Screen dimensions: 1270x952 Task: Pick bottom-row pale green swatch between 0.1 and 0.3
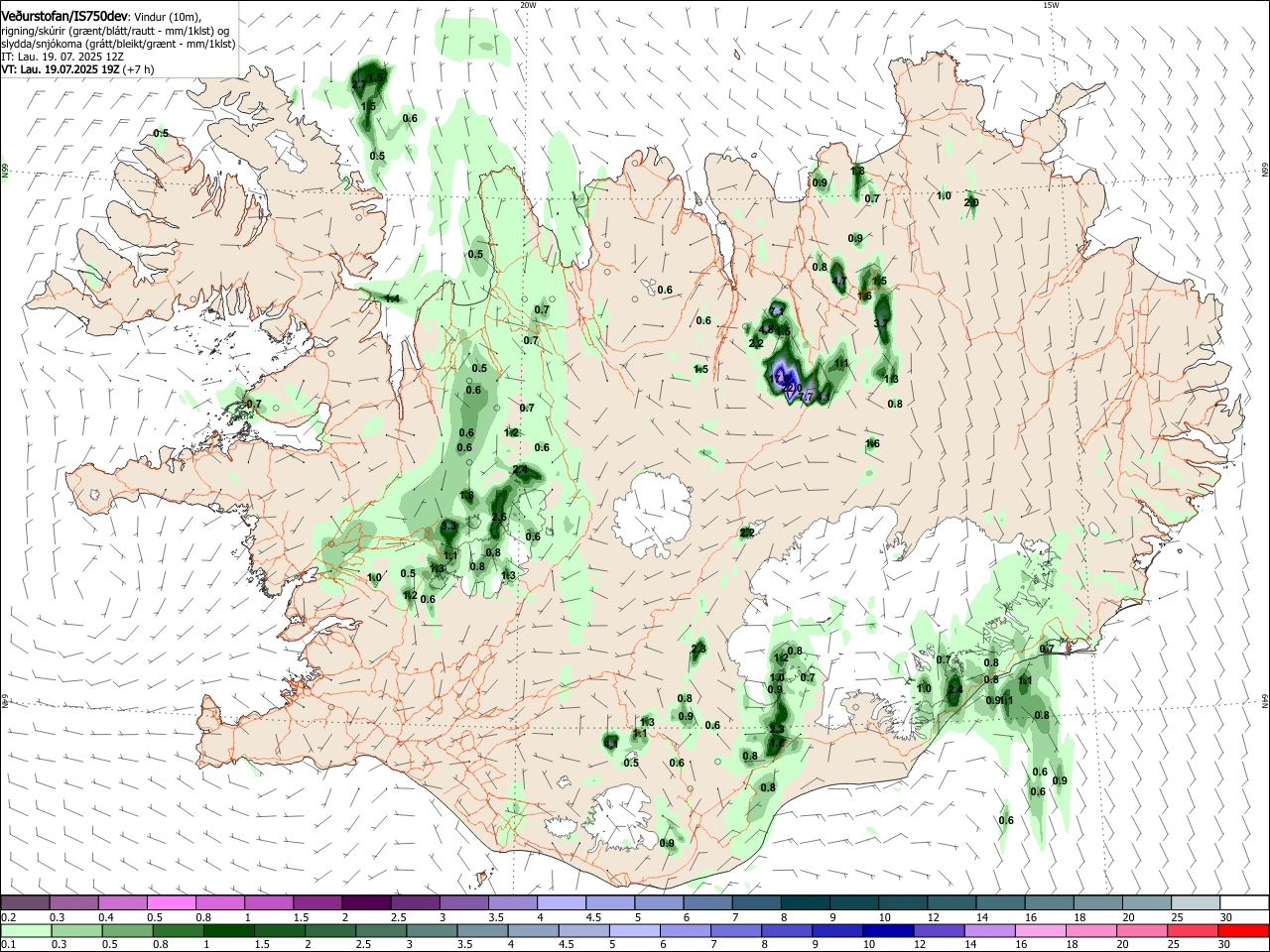click(x=27, y=930)
